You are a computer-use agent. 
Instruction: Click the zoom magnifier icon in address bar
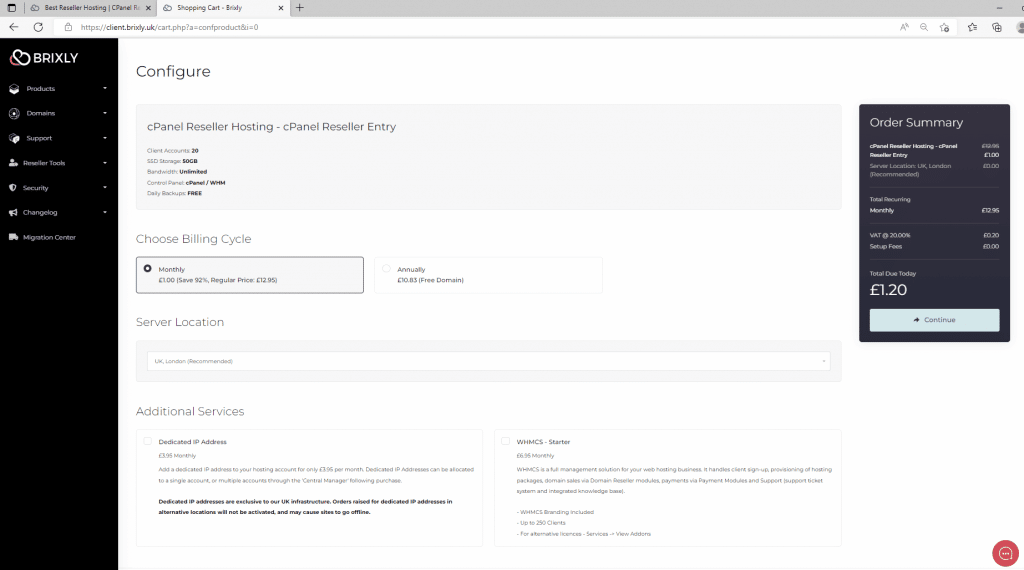[924, 27]
